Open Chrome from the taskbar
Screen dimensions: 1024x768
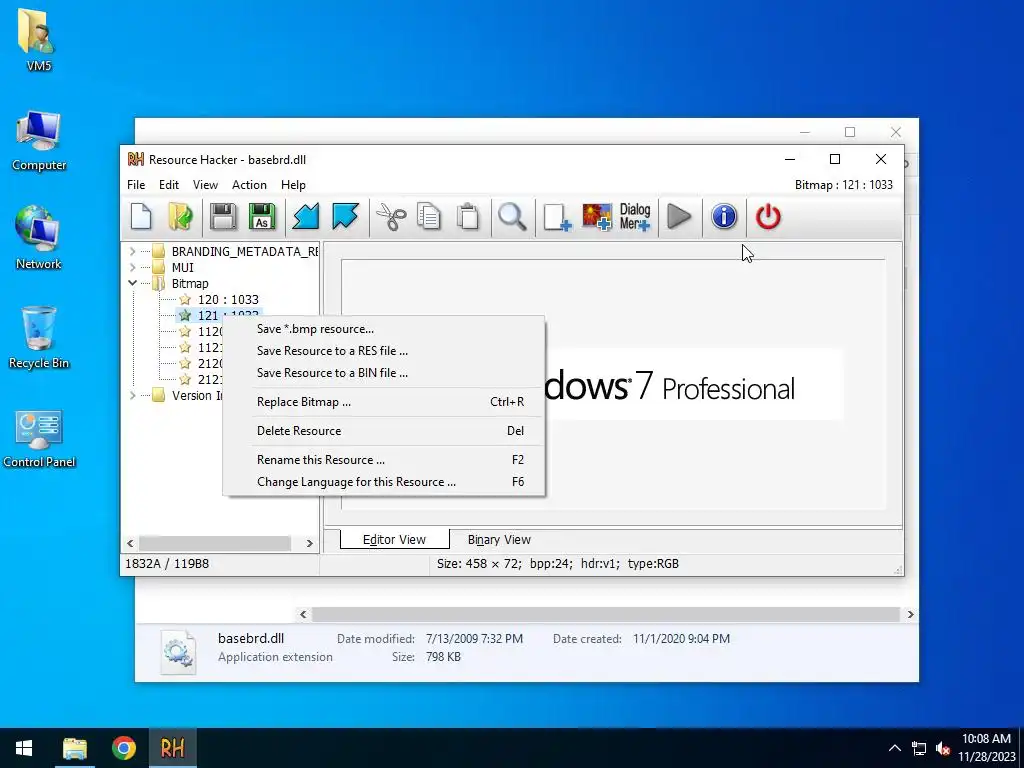coord(123,748)
